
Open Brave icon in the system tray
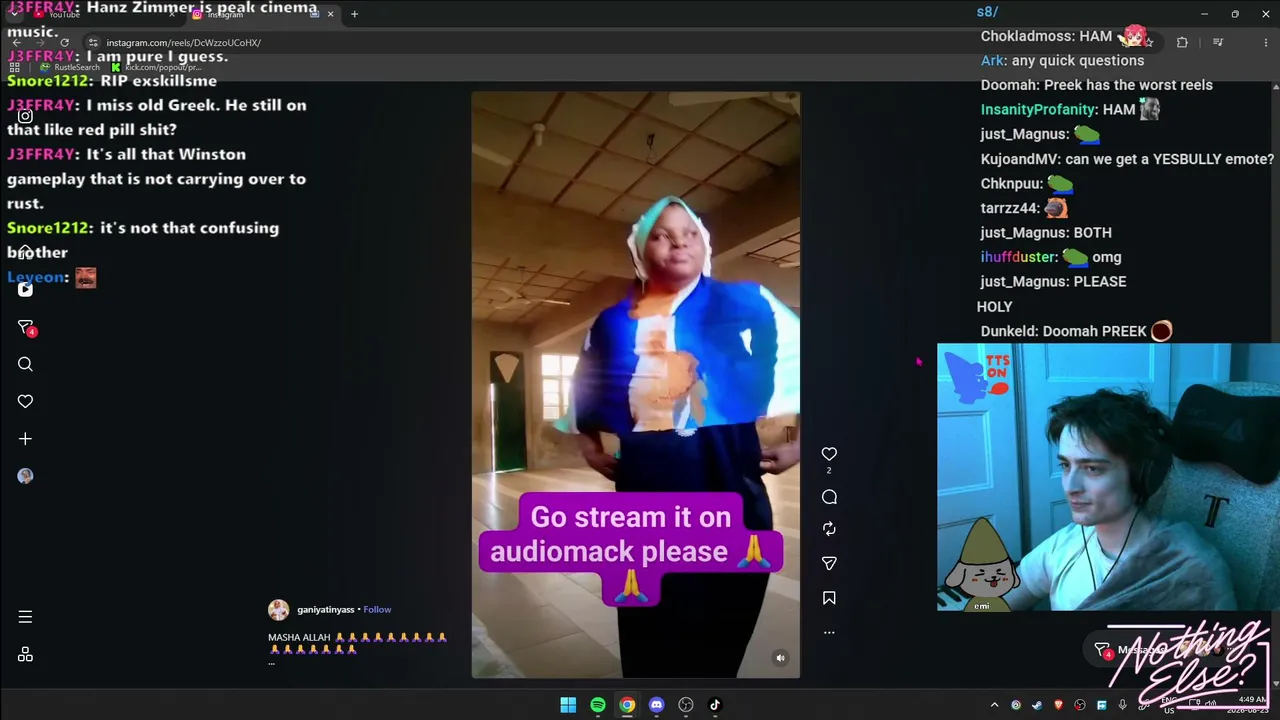click(x=1058, y=705)
